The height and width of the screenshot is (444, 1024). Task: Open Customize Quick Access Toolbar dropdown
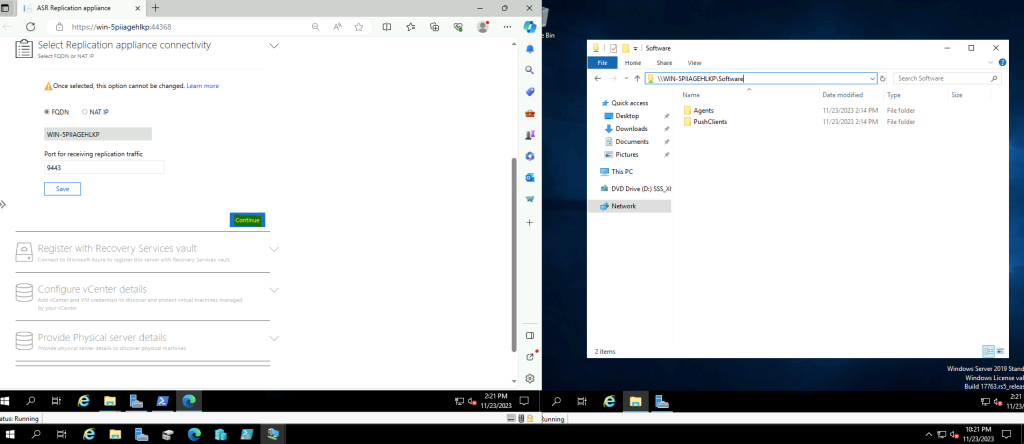[637, 48]
